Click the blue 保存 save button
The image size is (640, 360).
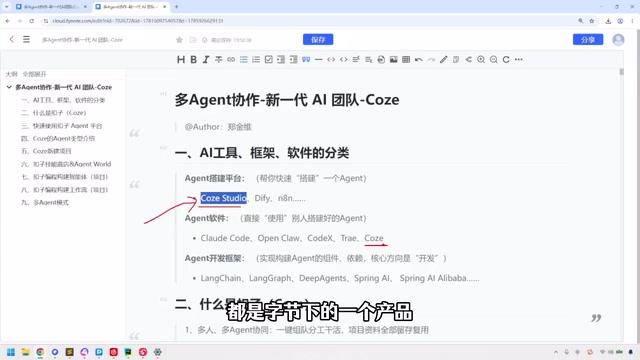pyautogui.click(x=318, y=40)
